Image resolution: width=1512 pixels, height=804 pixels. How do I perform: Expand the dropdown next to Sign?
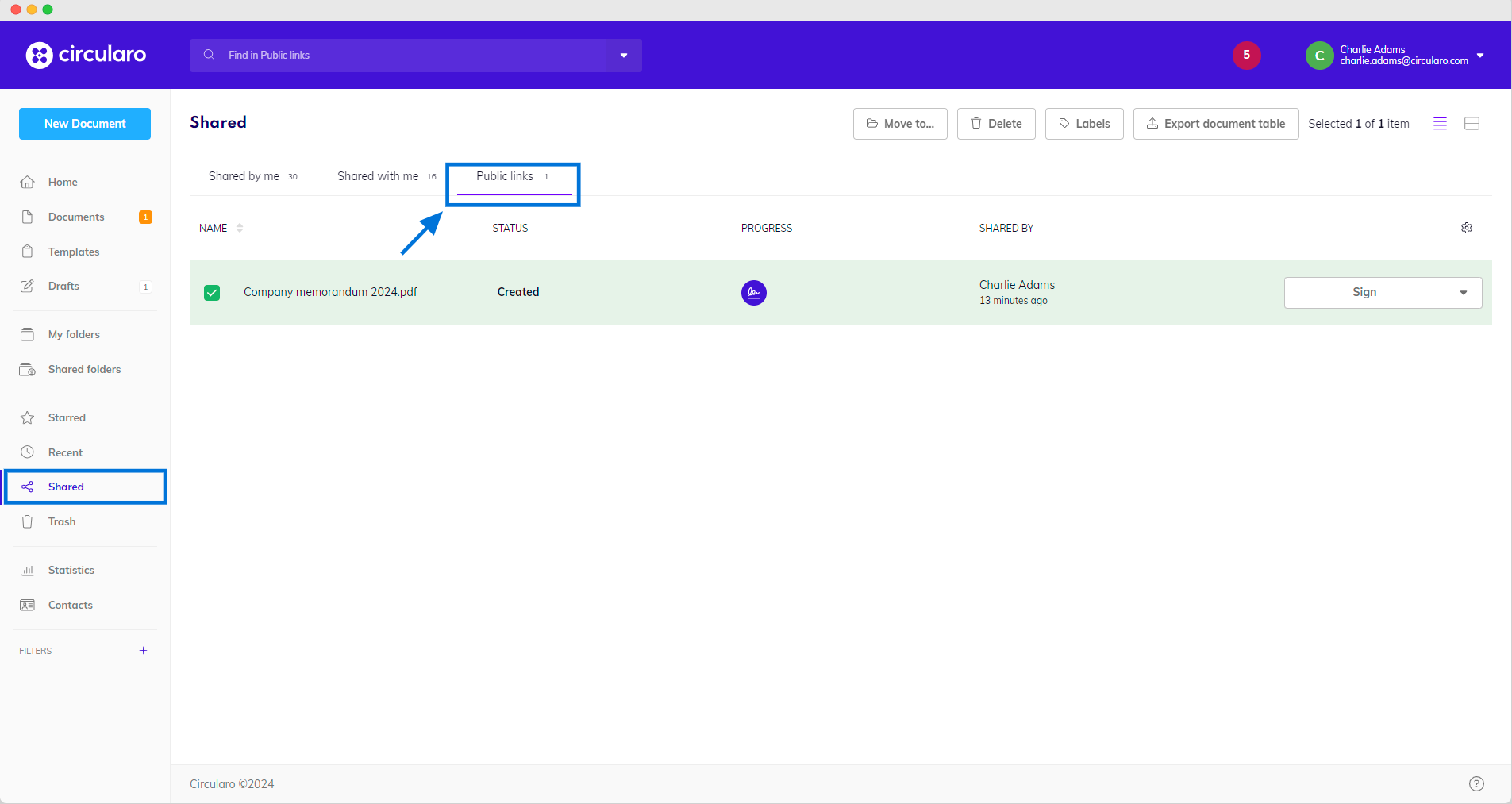click(1463, 293)
